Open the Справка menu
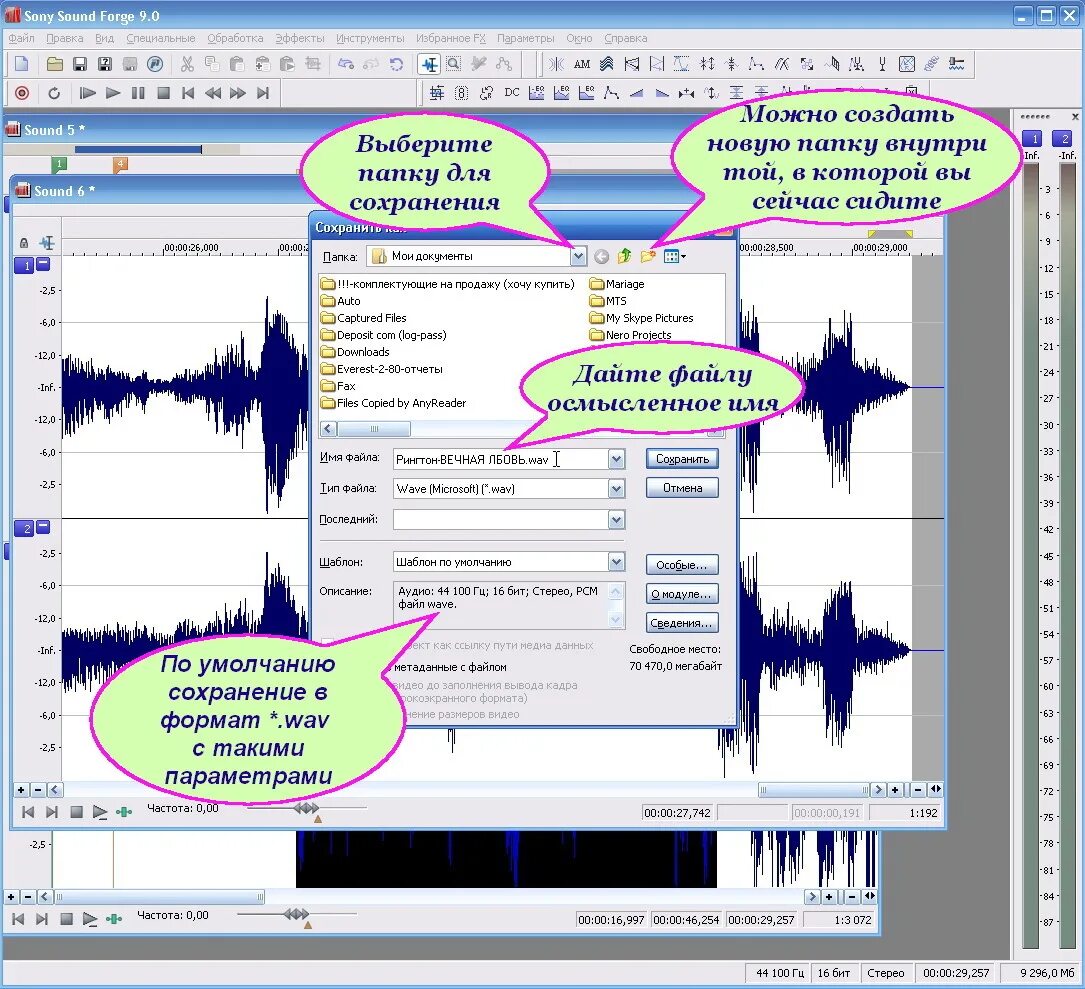Screen dimensions: 1085x989 pyautogui.click(x=626, y=38)
